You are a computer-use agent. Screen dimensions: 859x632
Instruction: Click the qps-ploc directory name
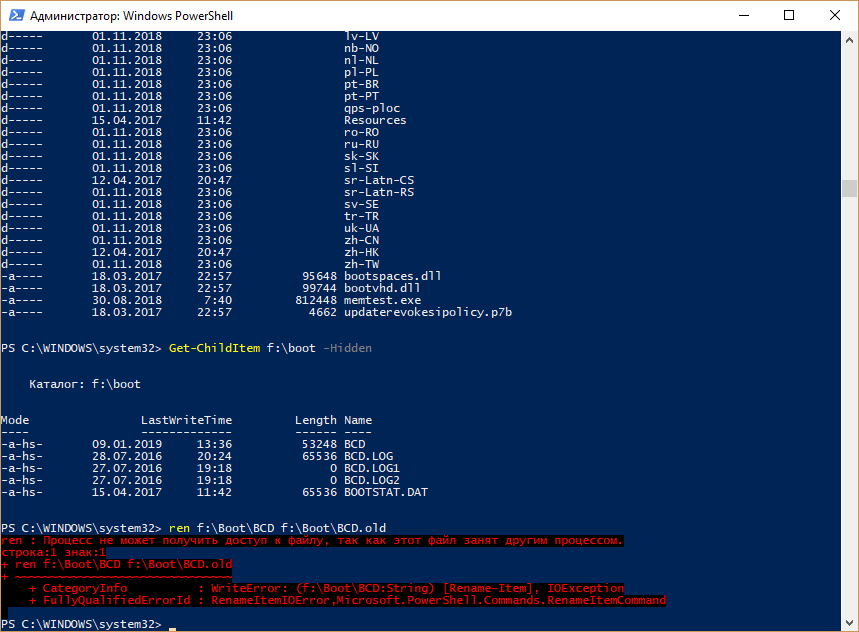tap(372, 108)
